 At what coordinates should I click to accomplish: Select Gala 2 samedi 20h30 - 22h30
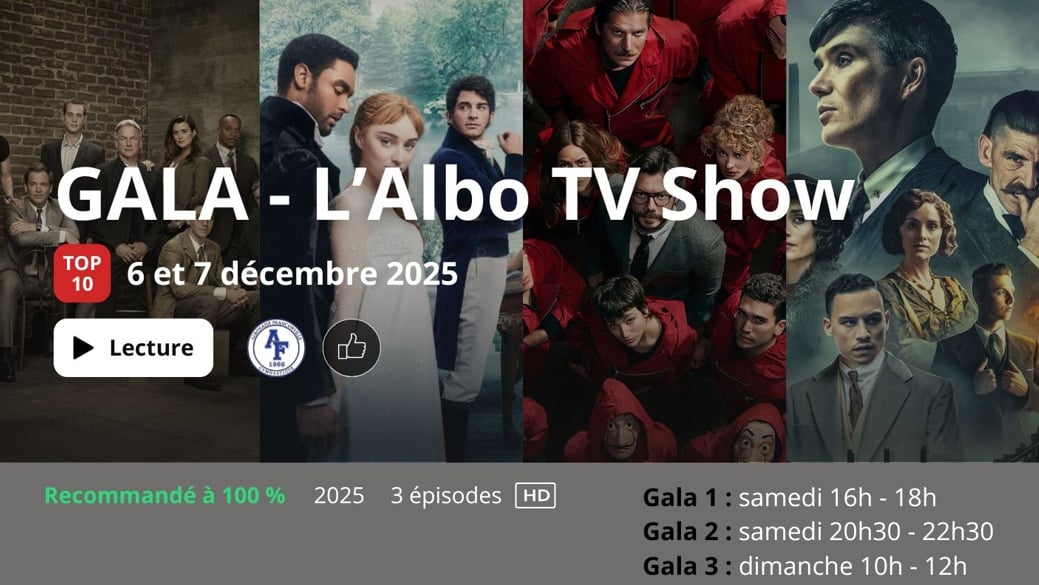coord(818,531)
